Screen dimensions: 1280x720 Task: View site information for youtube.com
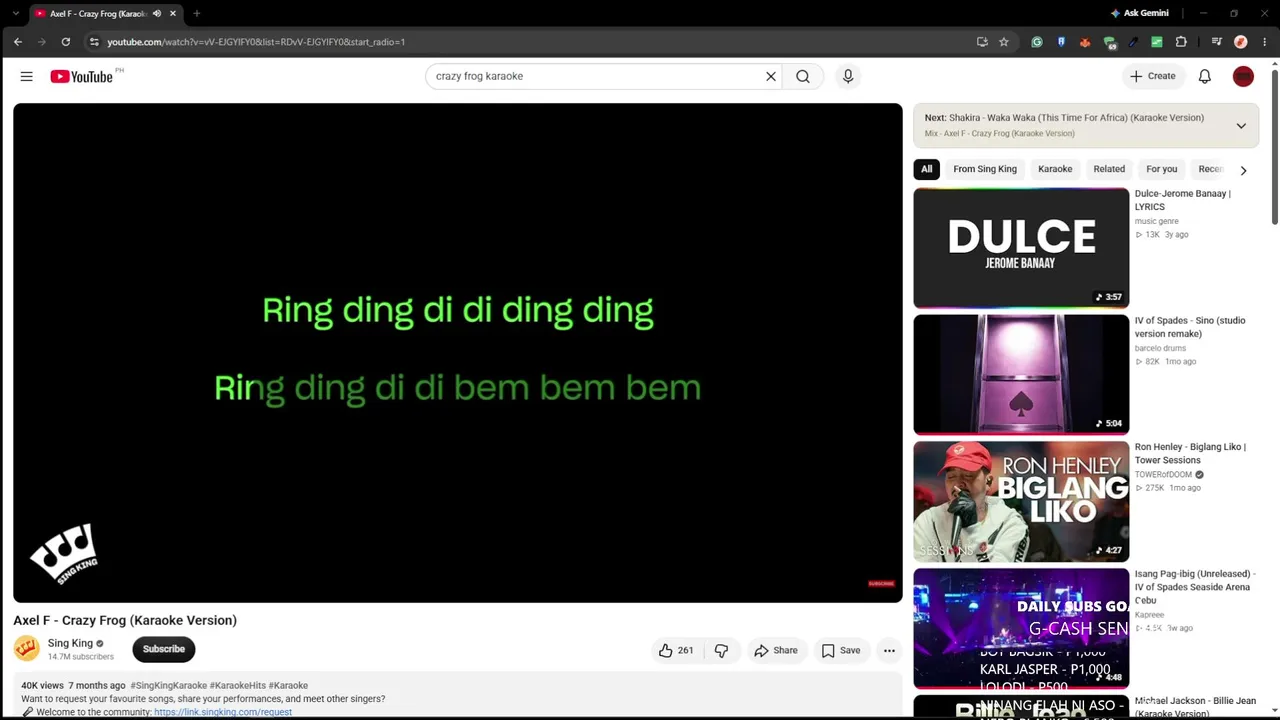(x=94, y=42)
